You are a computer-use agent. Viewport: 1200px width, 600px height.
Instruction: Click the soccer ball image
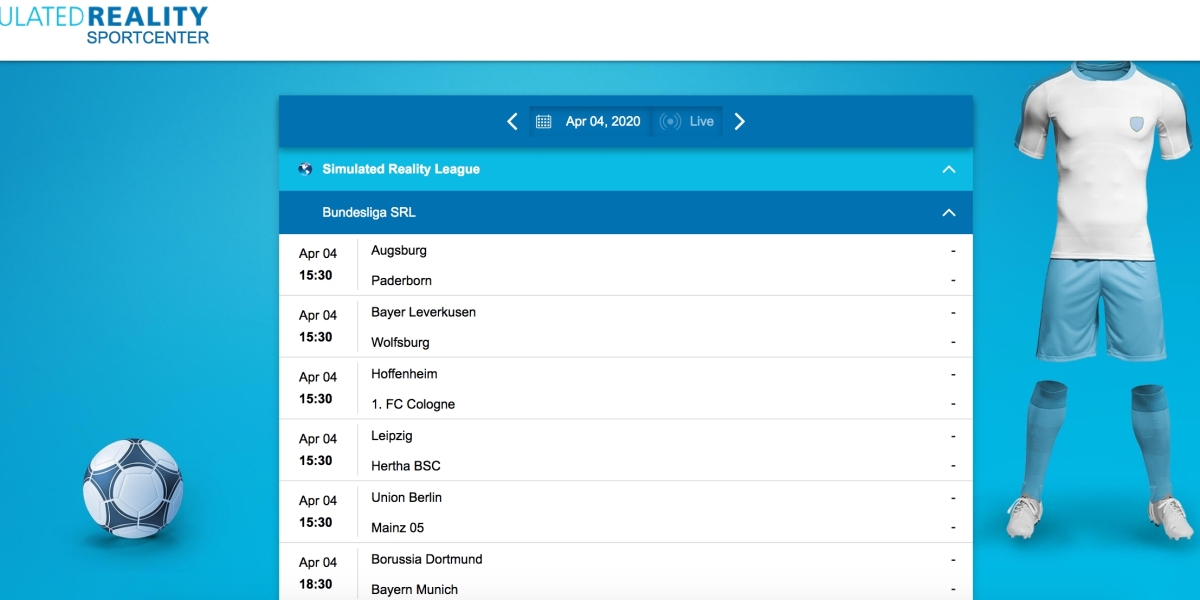(x=132, y=488)
